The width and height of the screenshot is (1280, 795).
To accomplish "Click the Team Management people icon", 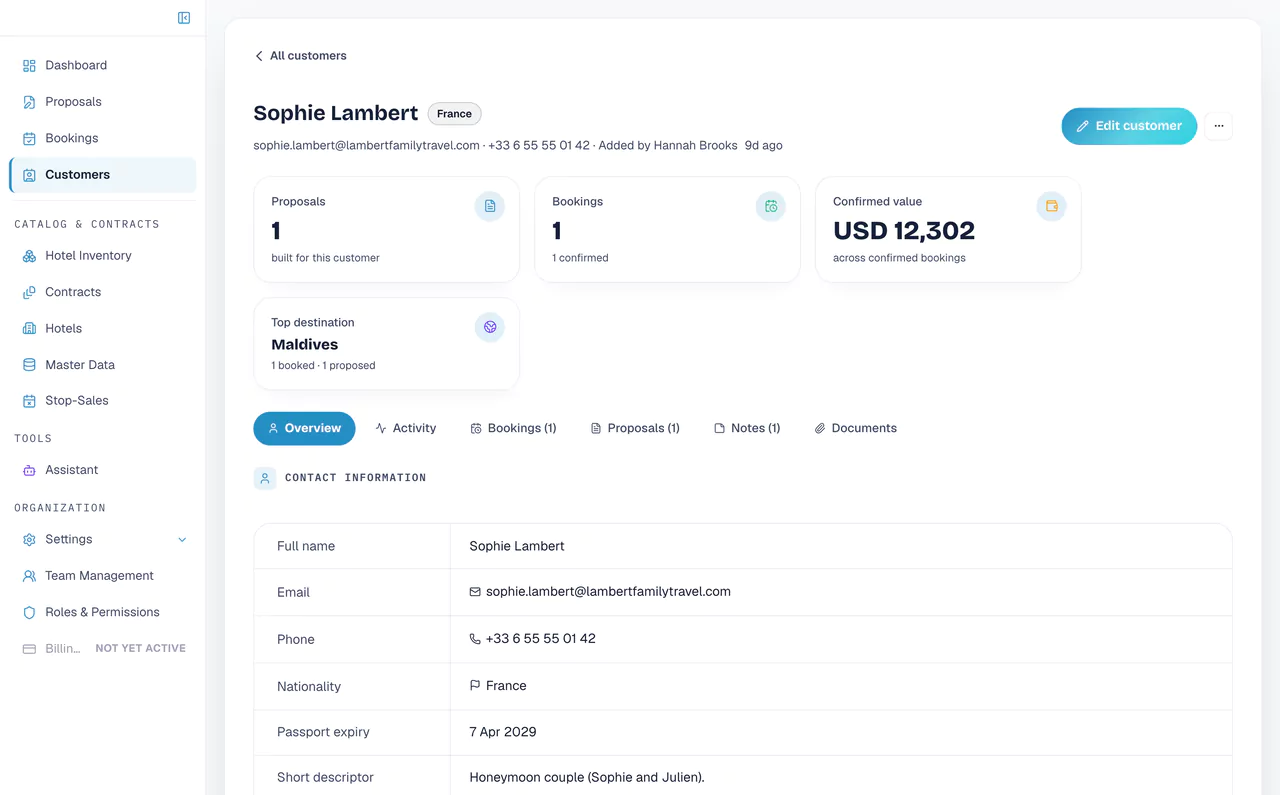I will click(x=29, y=576).
